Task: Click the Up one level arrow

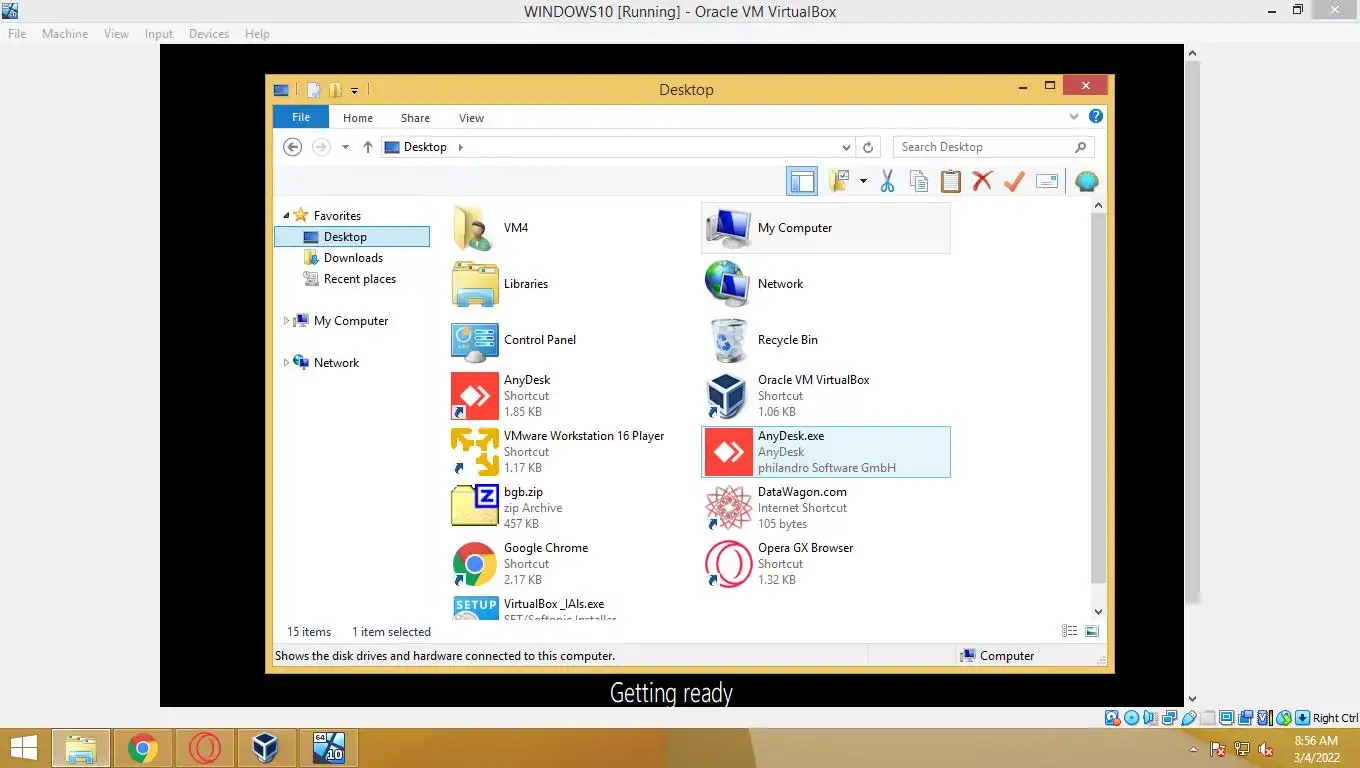Action: [x=367, y=147]
